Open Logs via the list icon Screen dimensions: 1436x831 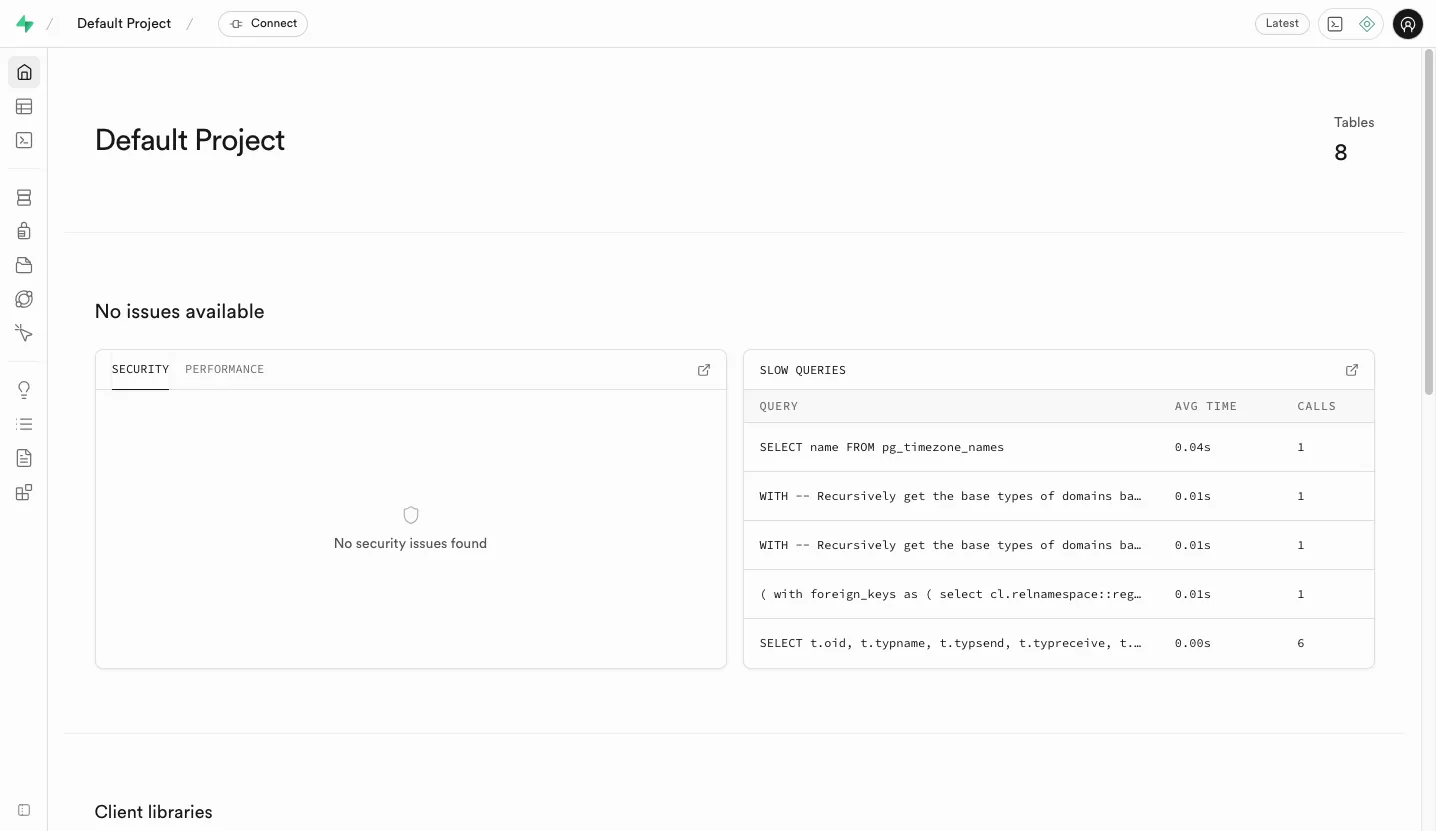coord(24,424)
